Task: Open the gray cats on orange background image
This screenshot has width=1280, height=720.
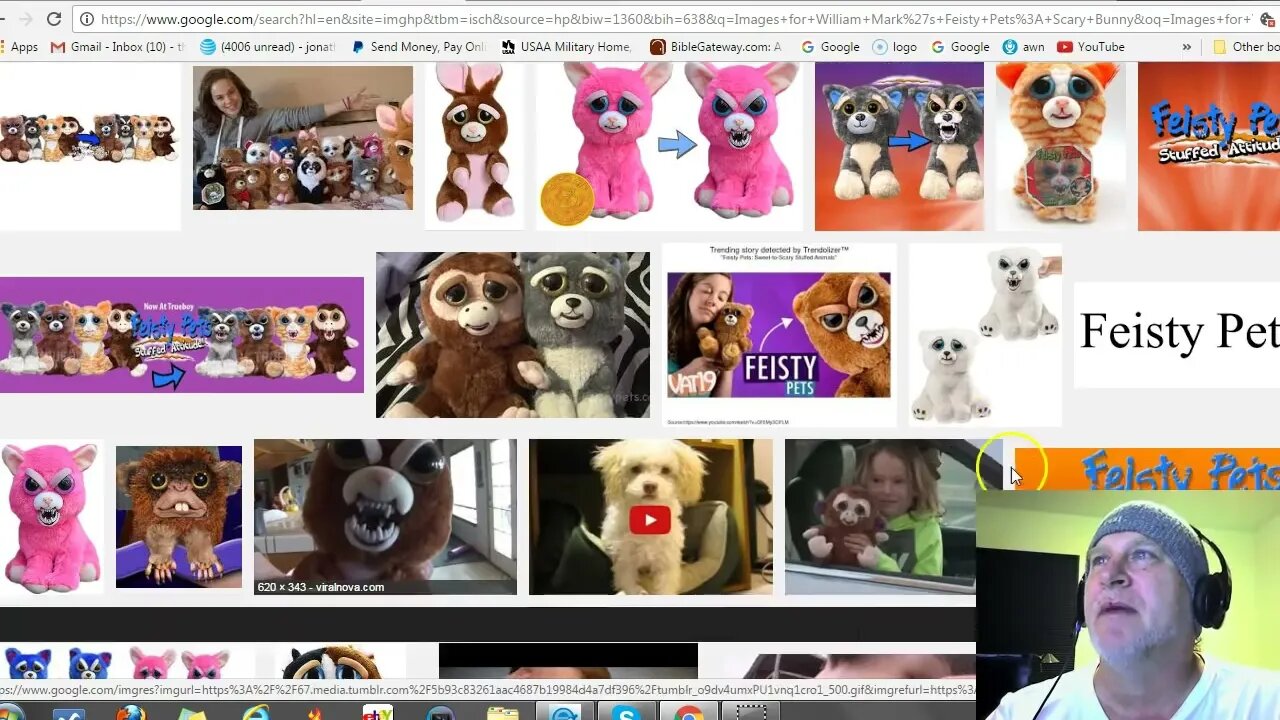Action: [899, 146]
